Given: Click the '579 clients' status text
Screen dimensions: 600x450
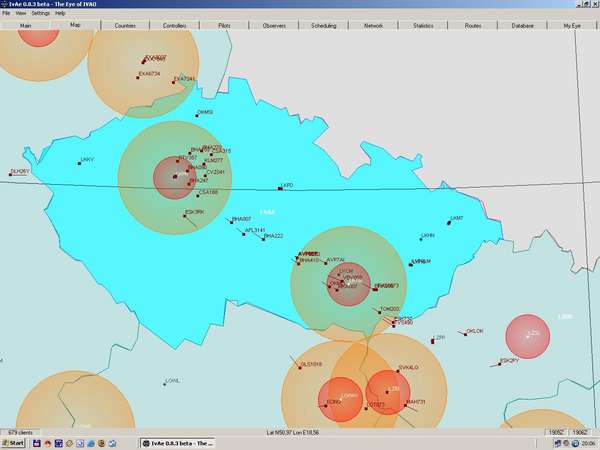Looking at the screenshot, I should (x=20, y=432).
